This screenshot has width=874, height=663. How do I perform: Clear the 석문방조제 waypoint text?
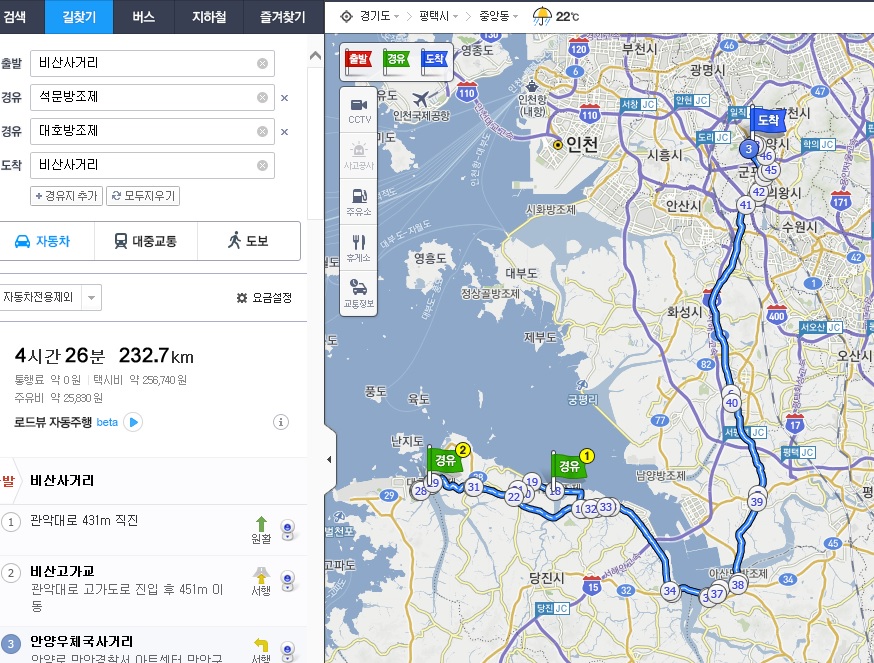[262, 98]
